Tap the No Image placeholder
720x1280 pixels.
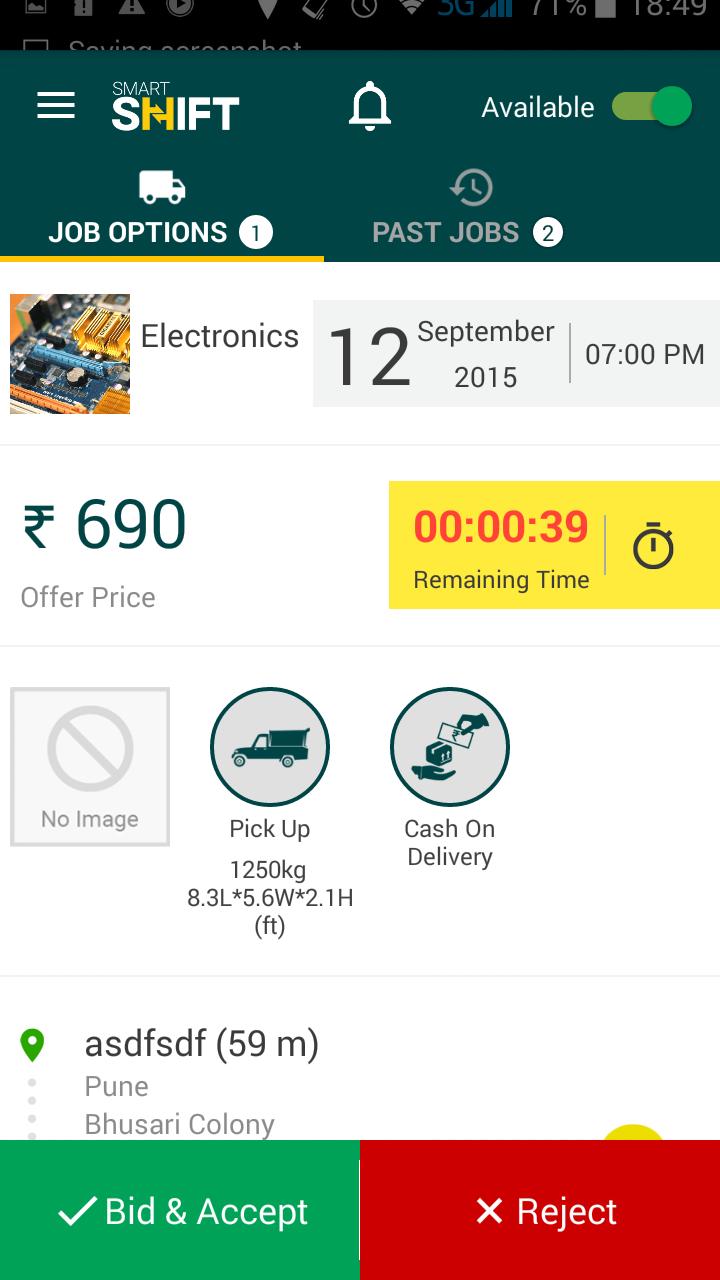click(90, 767)
